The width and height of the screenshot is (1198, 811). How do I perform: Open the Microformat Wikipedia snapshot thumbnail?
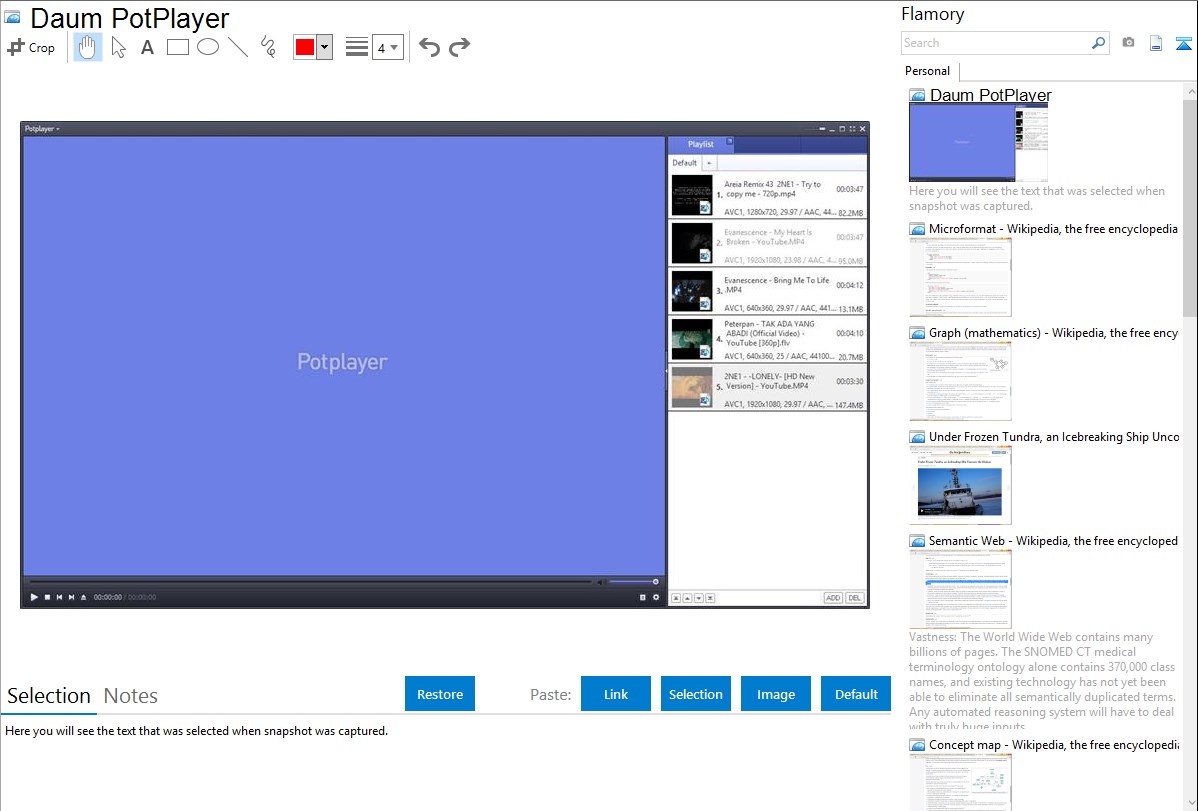tap(960, 277)
